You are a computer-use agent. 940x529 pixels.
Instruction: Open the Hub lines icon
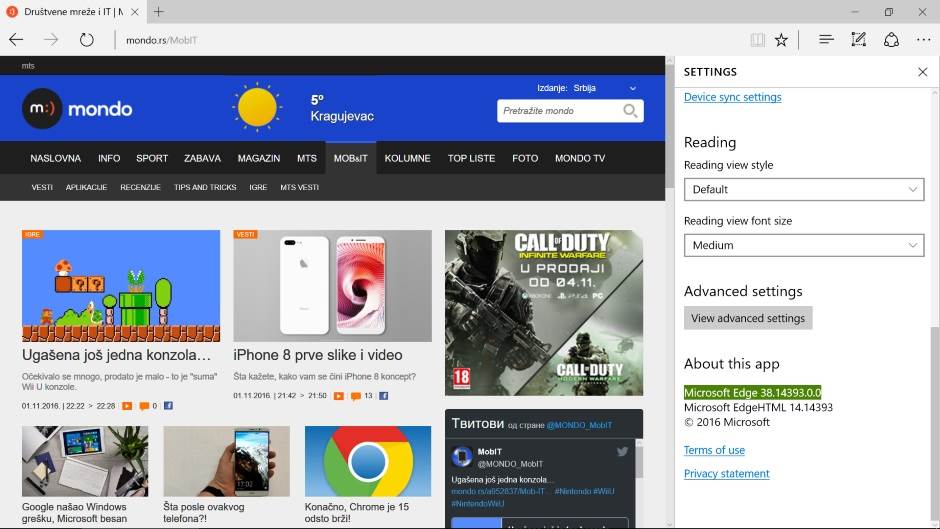click(x=826, y=40)
